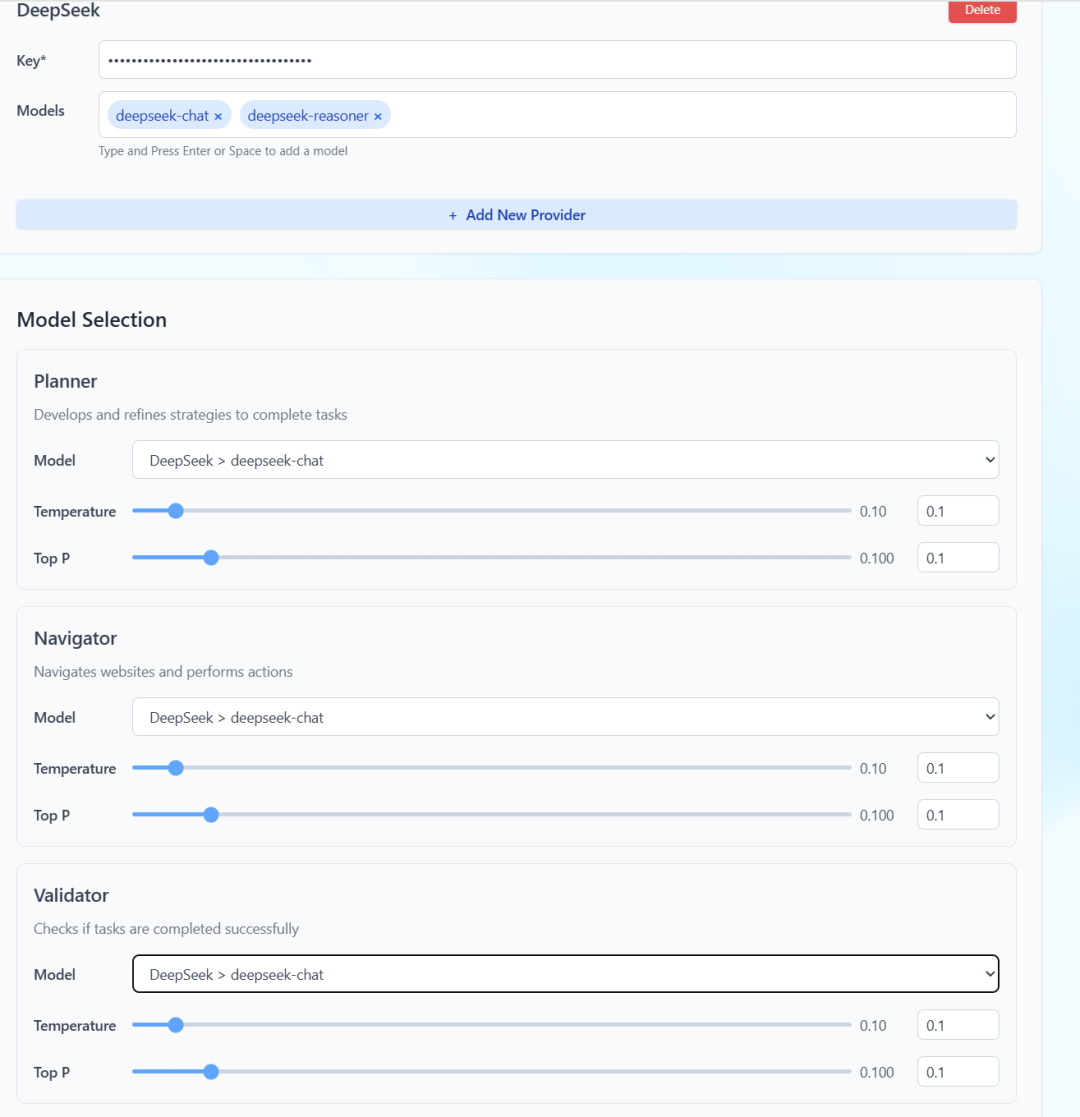This screenshot has height=1117, width=1080.
Task: Click 'Navigates websites and performs actions' text
Action: click(163, 672)
